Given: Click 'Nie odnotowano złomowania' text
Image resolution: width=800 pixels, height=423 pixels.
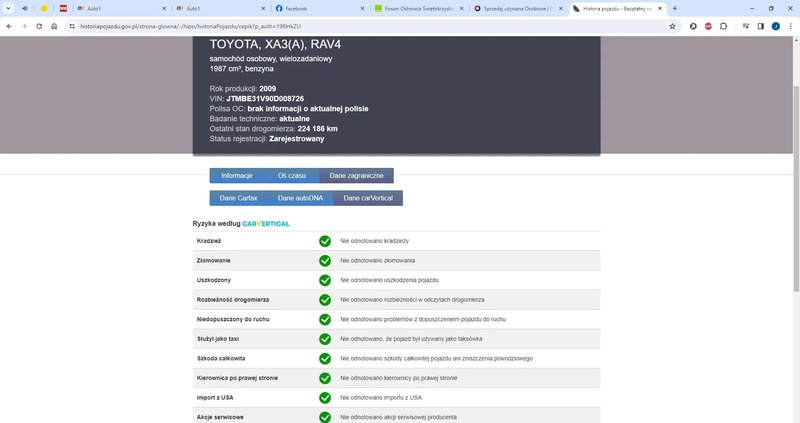Looking at the screenshot, I should tap(378, 261).
